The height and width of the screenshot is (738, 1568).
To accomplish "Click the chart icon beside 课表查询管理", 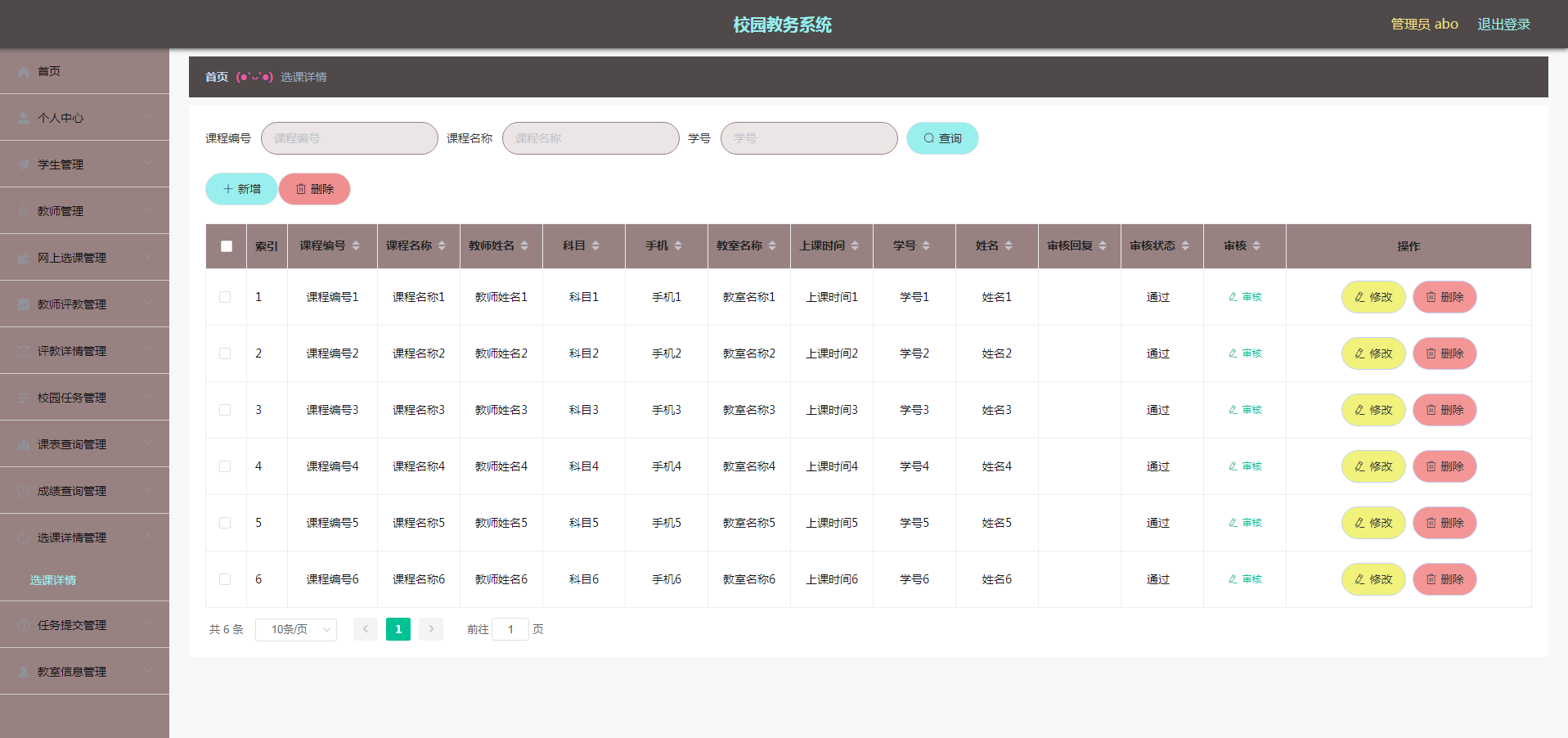I will click(x=24, y=445).
